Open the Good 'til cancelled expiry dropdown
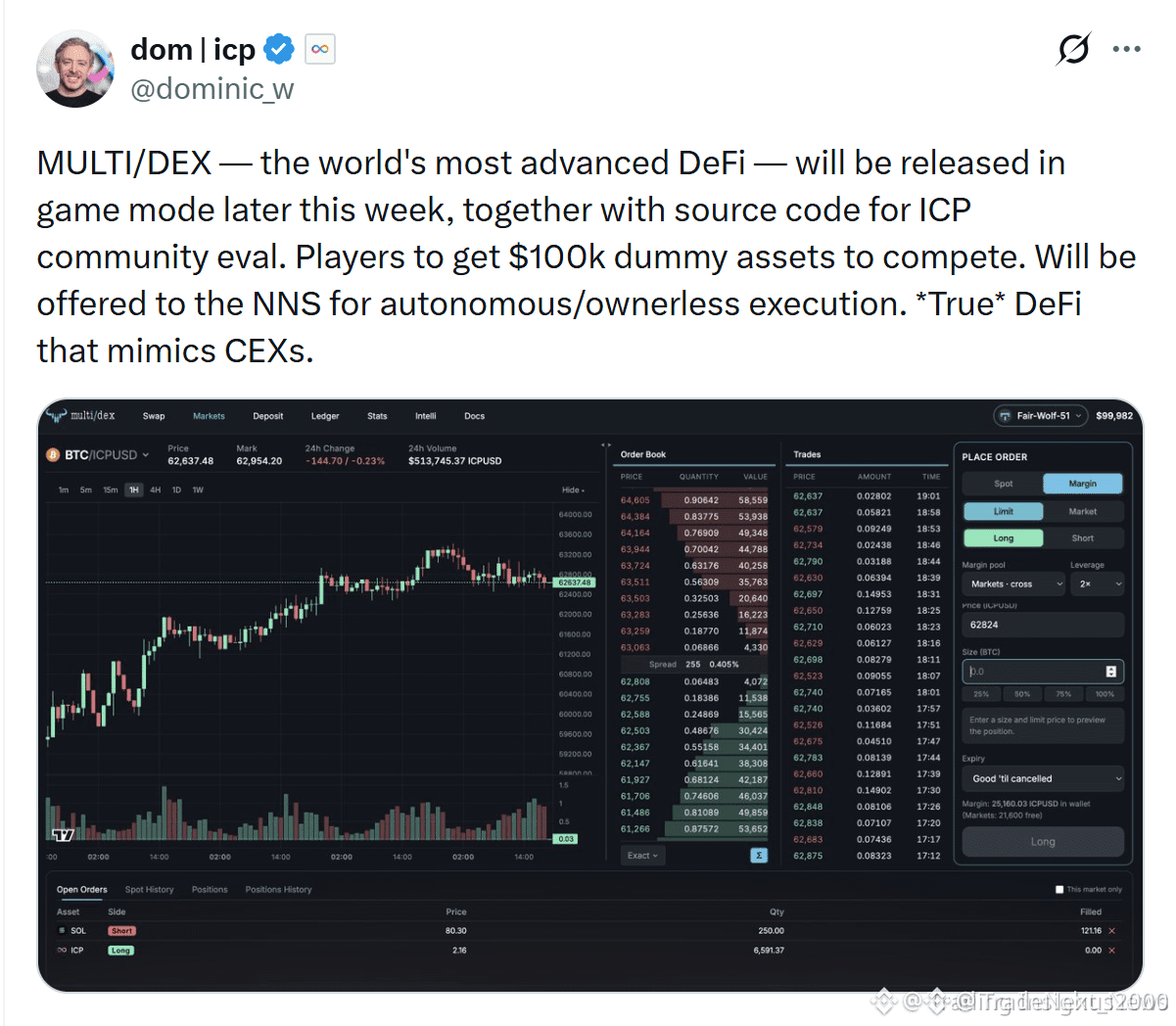The width and height of the screenshot is (1176, 1026). 1044,778
